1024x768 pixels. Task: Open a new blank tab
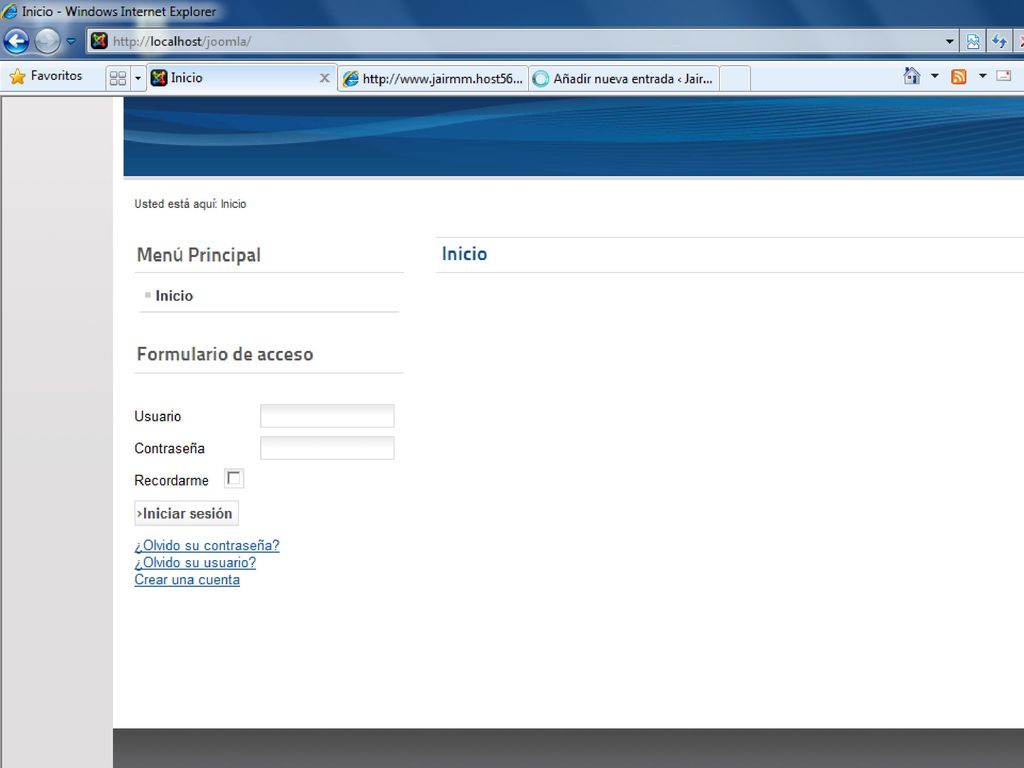(735, 78)
